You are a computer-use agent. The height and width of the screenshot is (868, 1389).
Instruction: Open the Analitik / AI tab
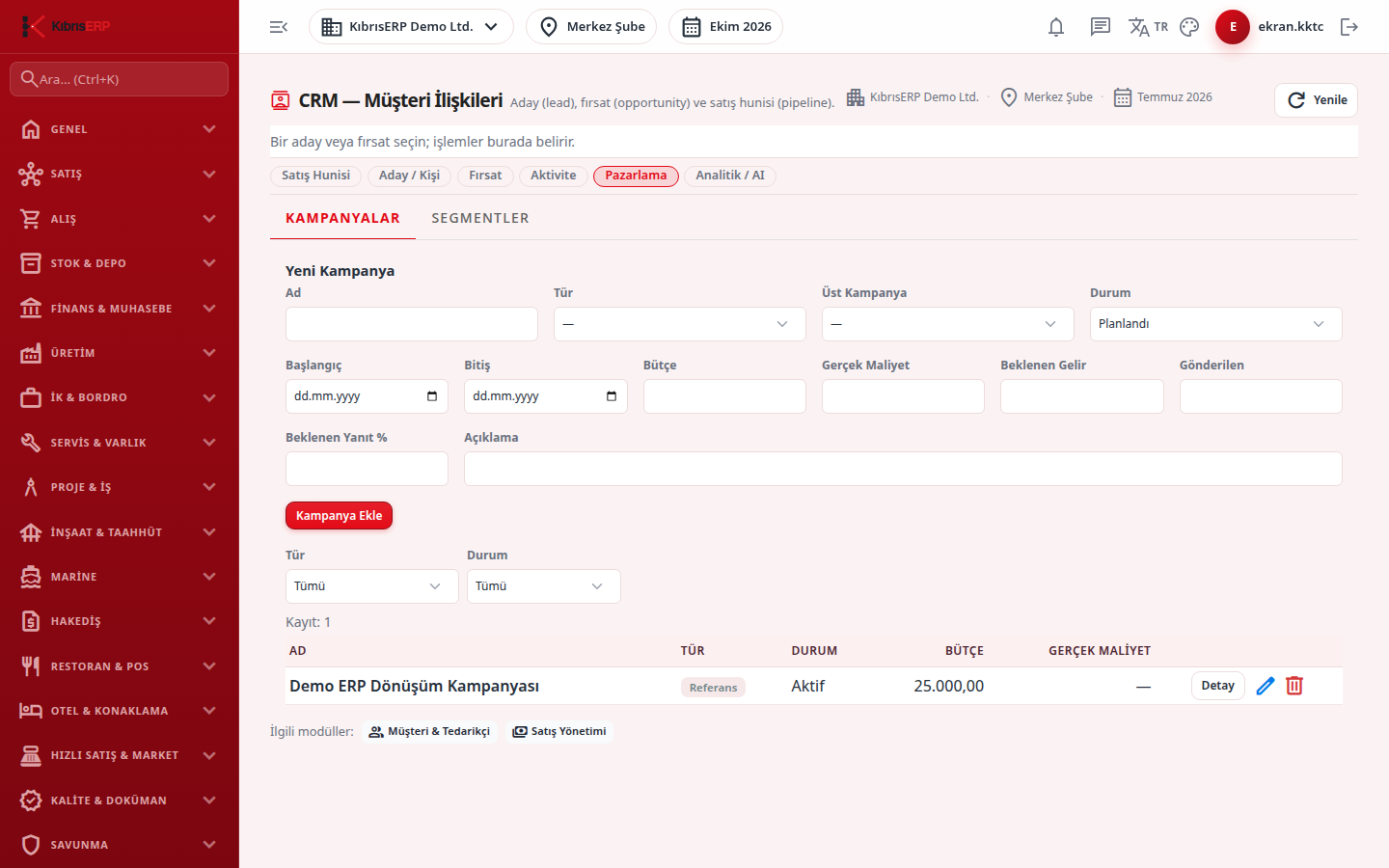click(730, 176)
